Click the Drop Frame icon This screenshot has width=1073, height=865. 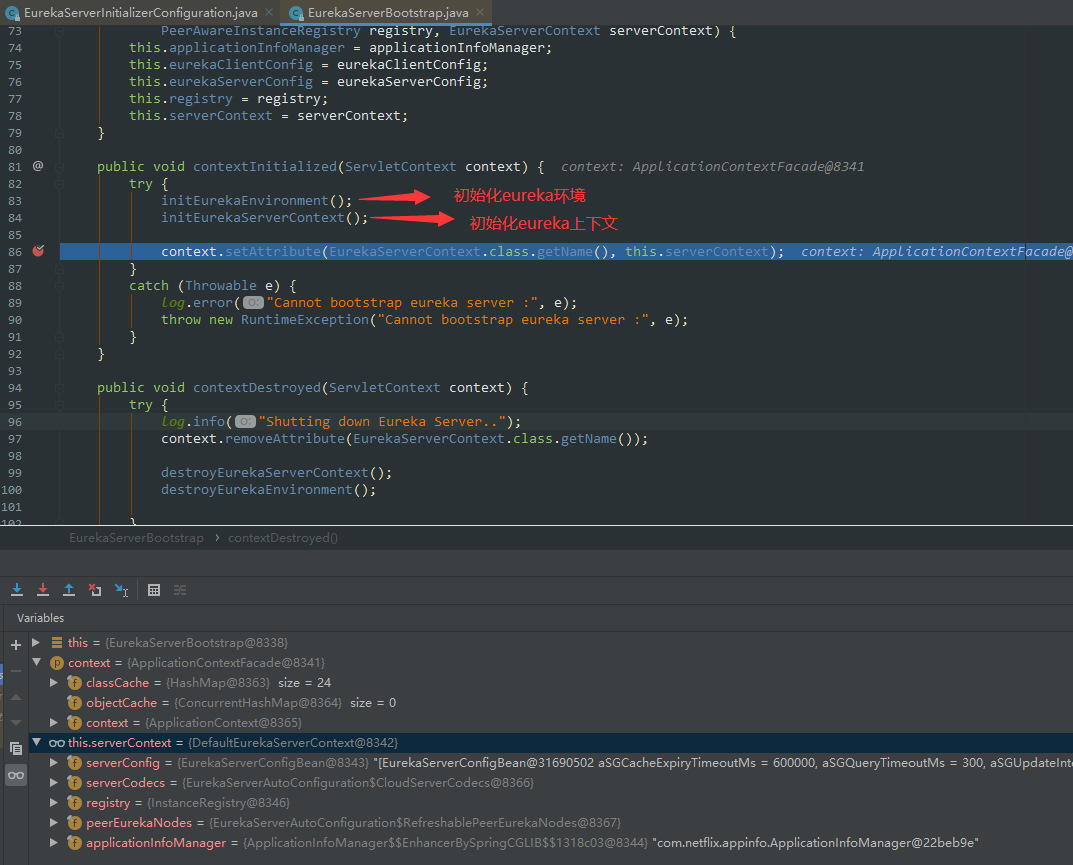pos(95,590)
